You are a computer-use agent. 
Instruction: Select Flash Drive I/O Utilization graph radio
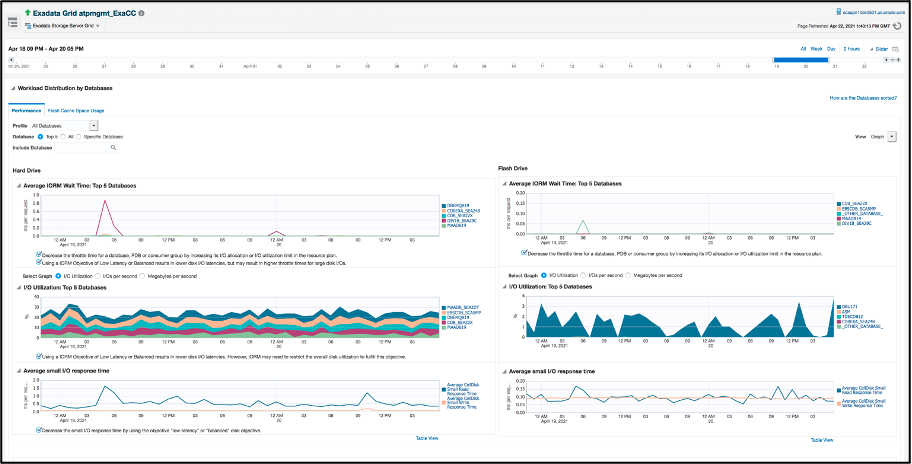tap(544, 275)
